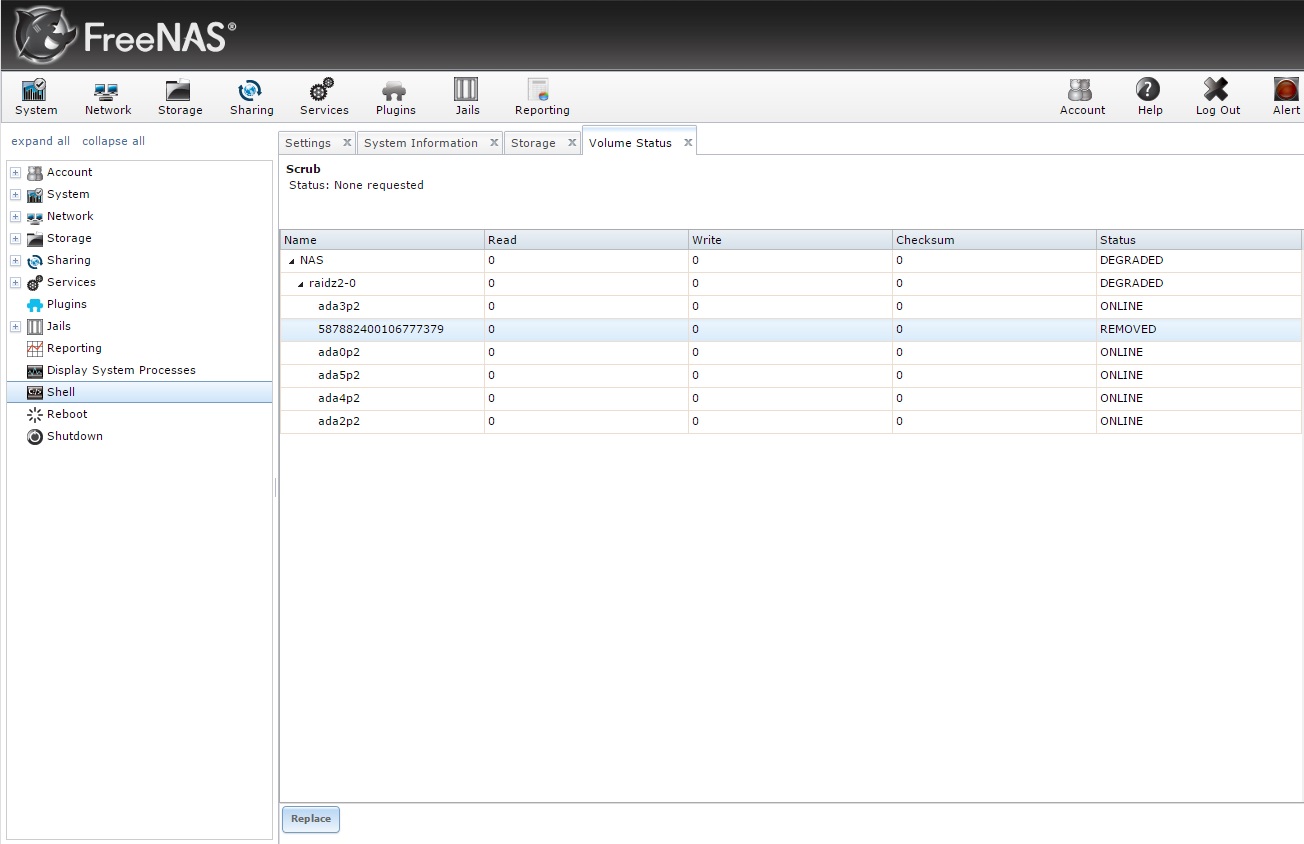Switch to the Storage tab
The width and height of the screenshot is (1304, 844).
click(533, 143)
